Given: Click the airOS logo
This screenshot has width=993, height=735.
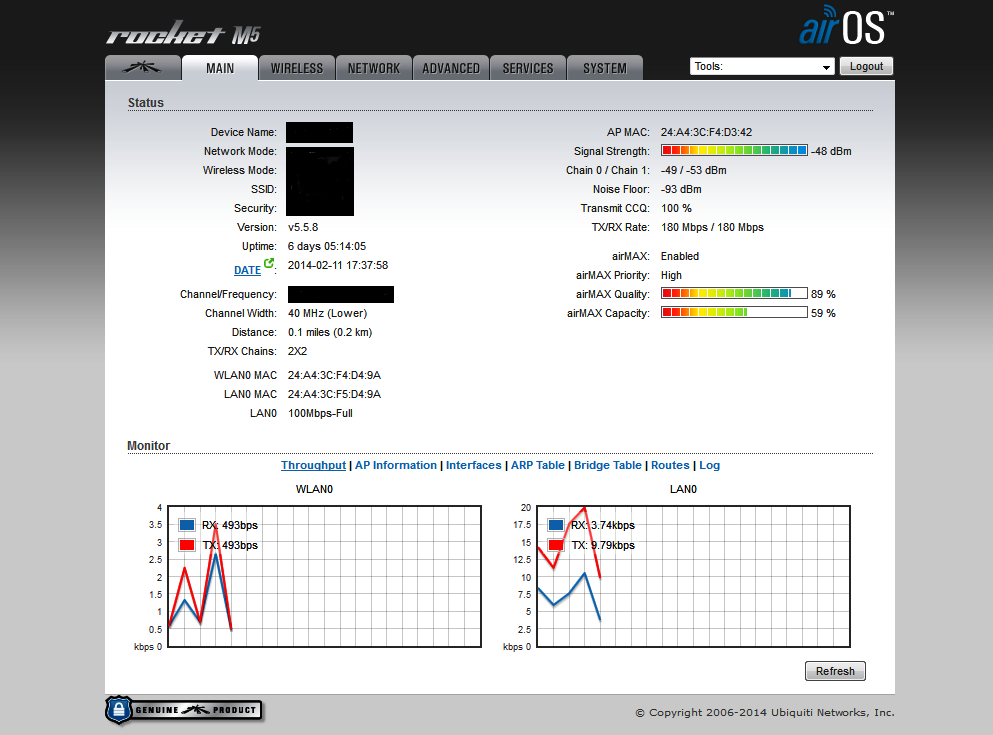Looking at the screenshot, I should click(845, 26).
